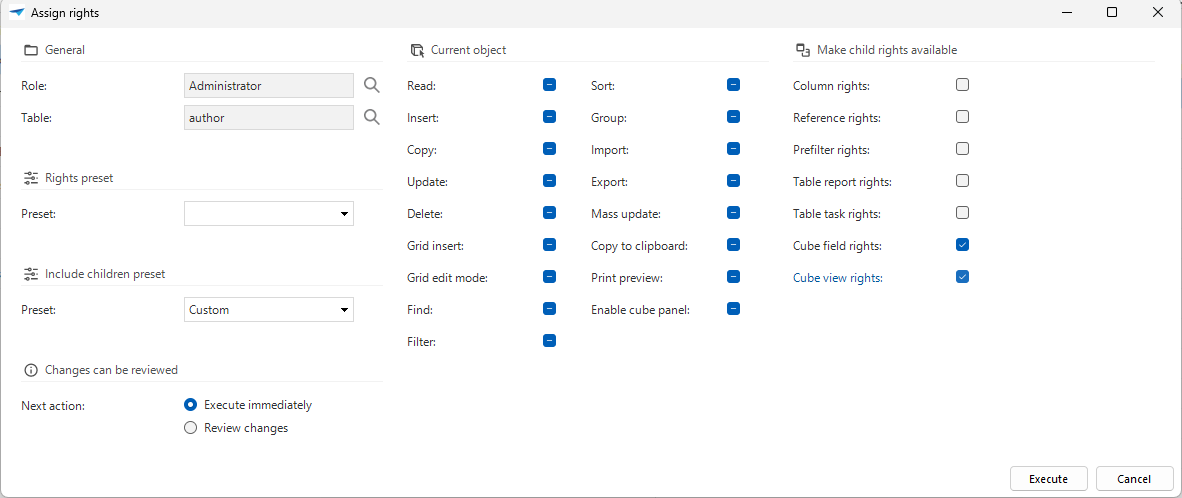Expand the Include children preset Custom dropdown
This screenshot has width=1182, height=498.
[269, 310]
